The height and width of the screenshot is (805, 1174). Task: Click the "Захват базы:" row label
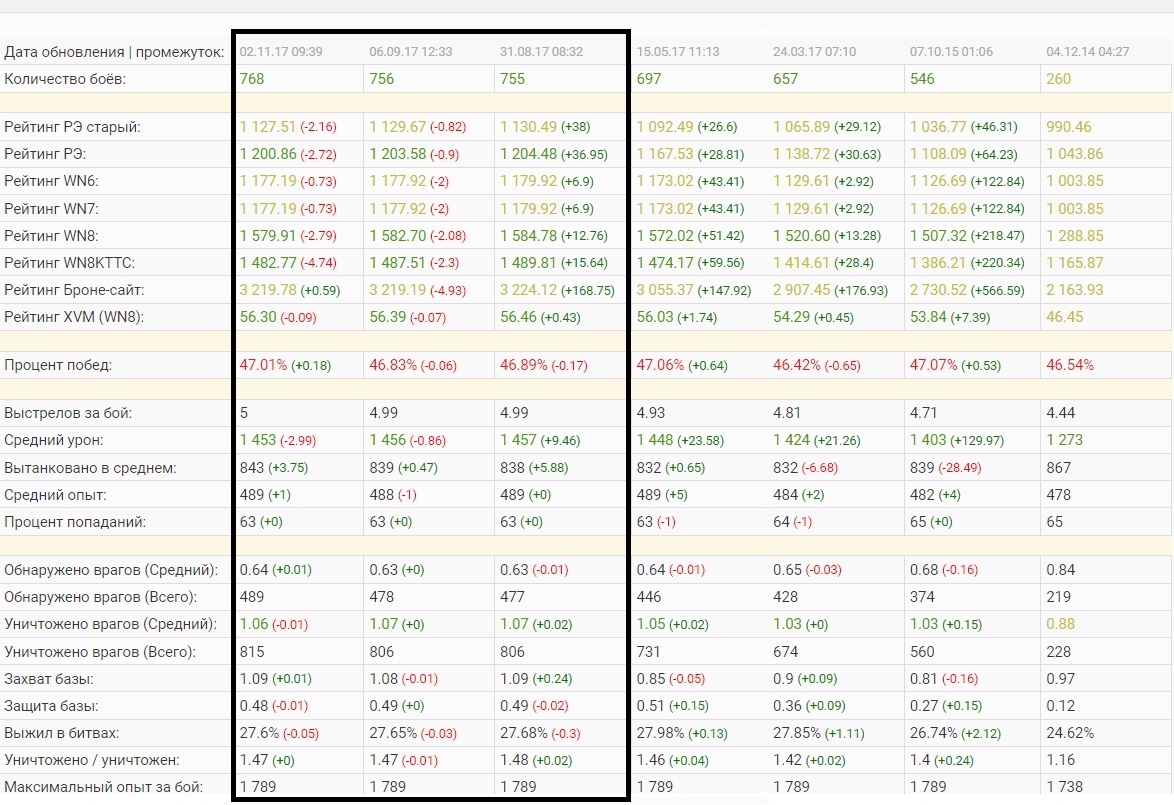click(x=49, y=678)
